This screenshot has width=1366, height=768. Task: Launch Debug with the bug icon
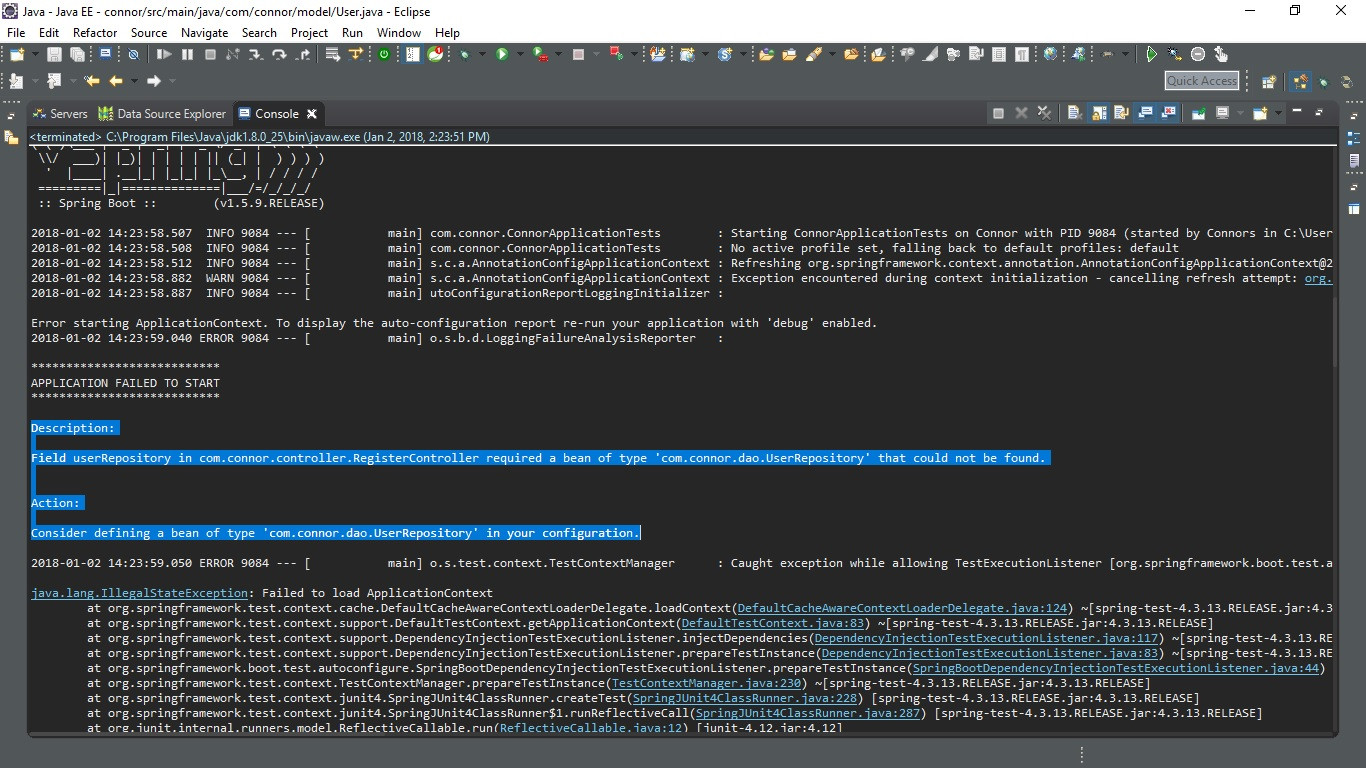click(x=465, y=54)
